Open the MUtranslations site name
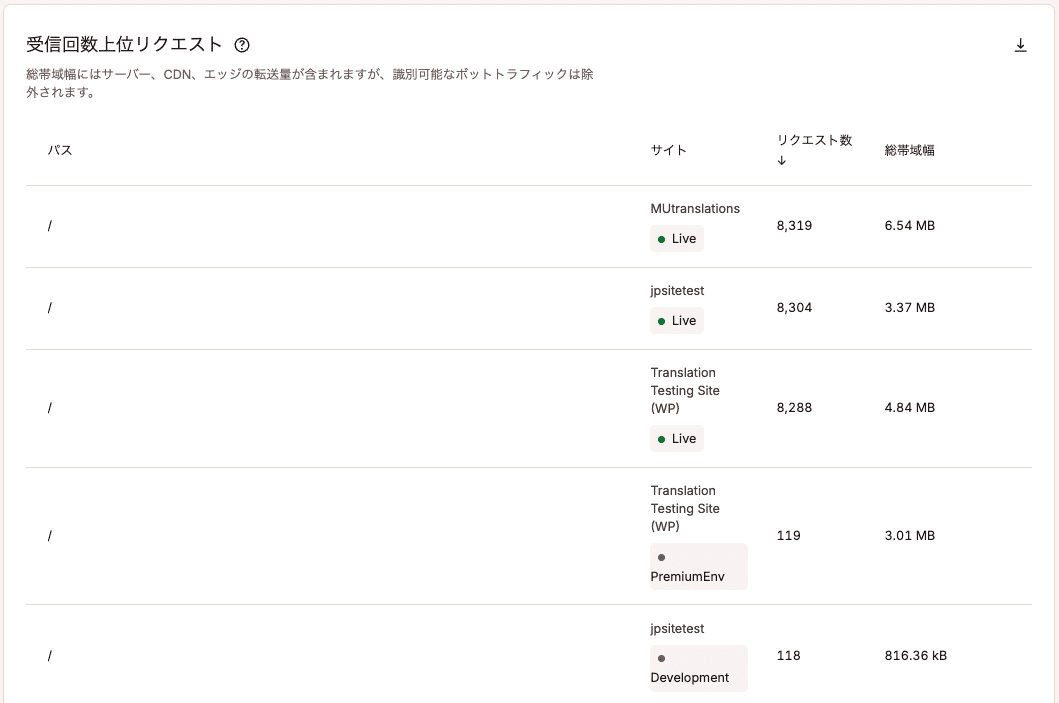The width and height of the screenshot is (1059, 703). tap(696, 208)
